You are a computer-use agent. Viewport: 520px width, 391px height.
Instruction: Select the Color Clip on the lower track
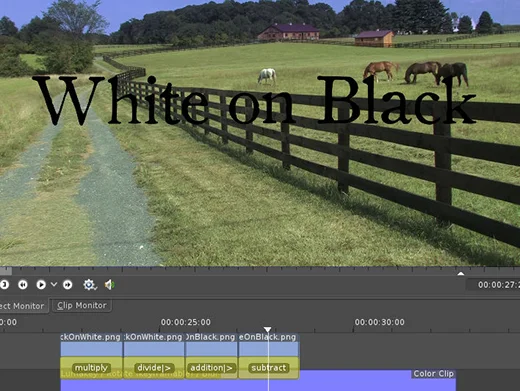pos(434,374)
